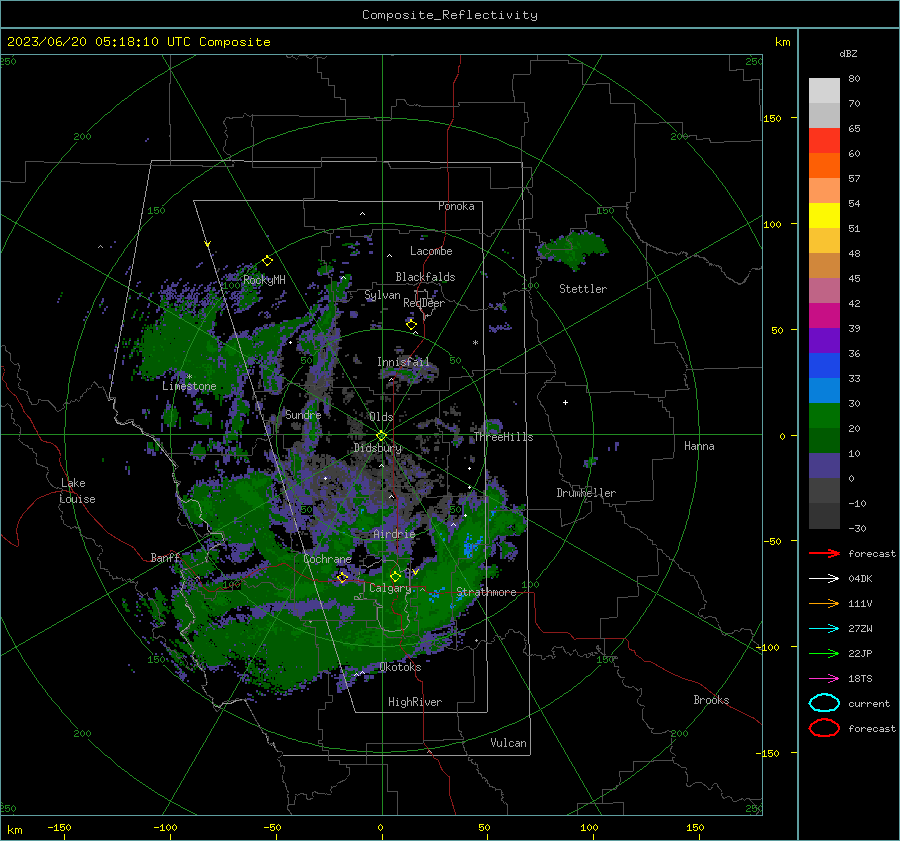This screenshot has height=841, width=900.
Task: Click the cyan current ellipse legend icon
Action: click(824, 703)
